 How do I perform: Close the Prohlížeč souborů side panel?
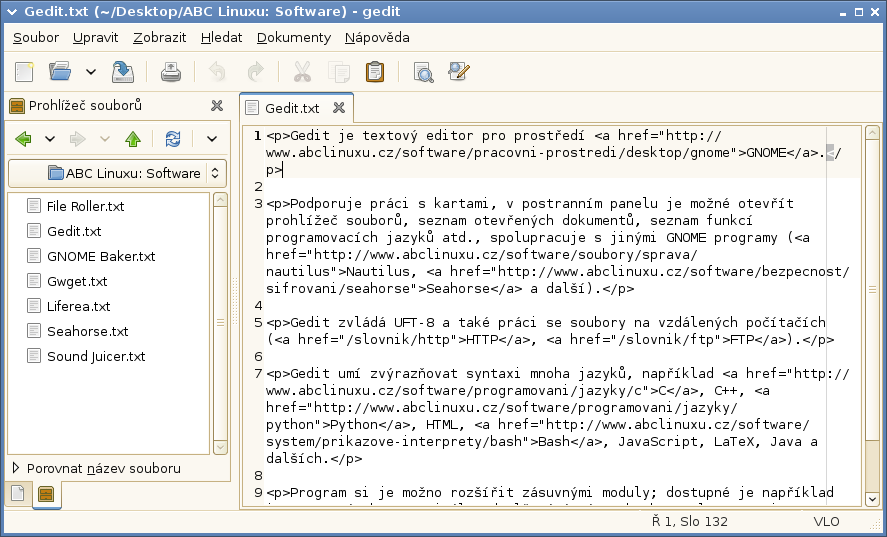tap(217, 105)
